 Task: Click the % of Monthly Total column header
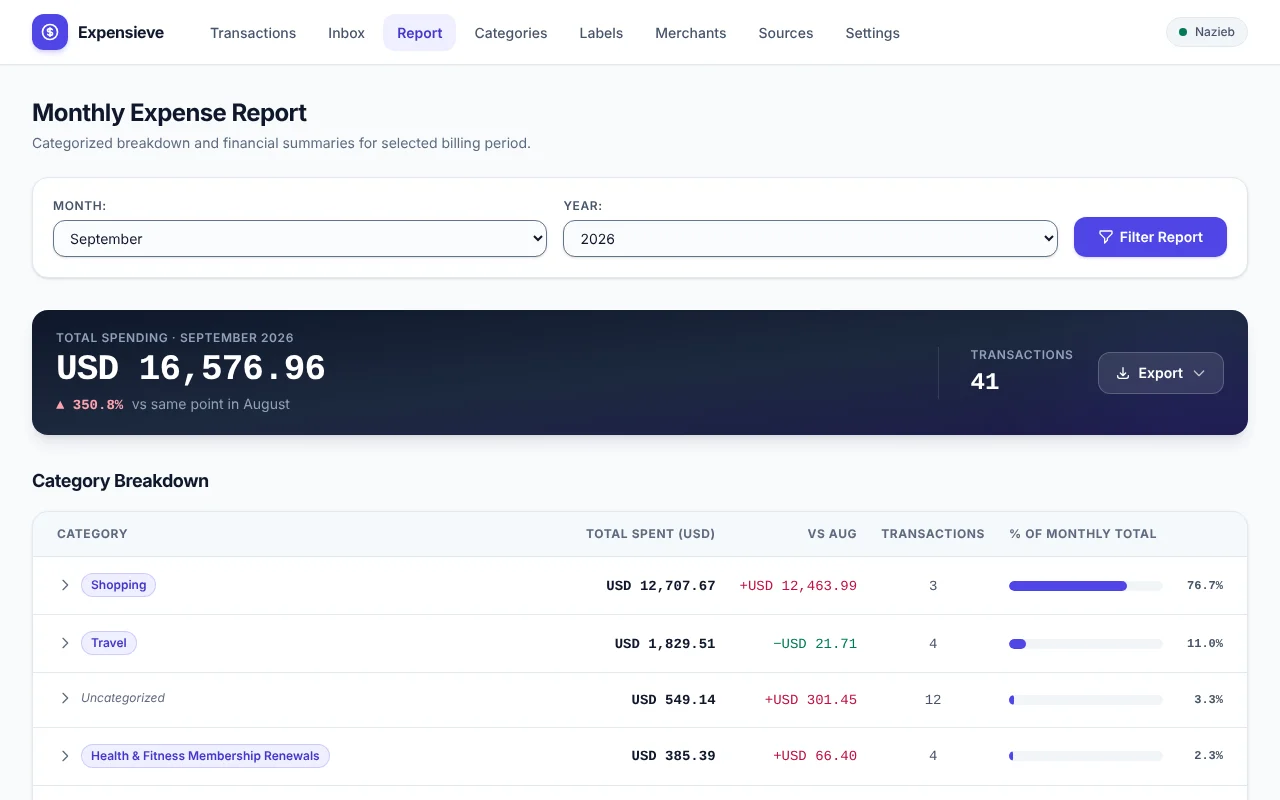click(1083, 534)
